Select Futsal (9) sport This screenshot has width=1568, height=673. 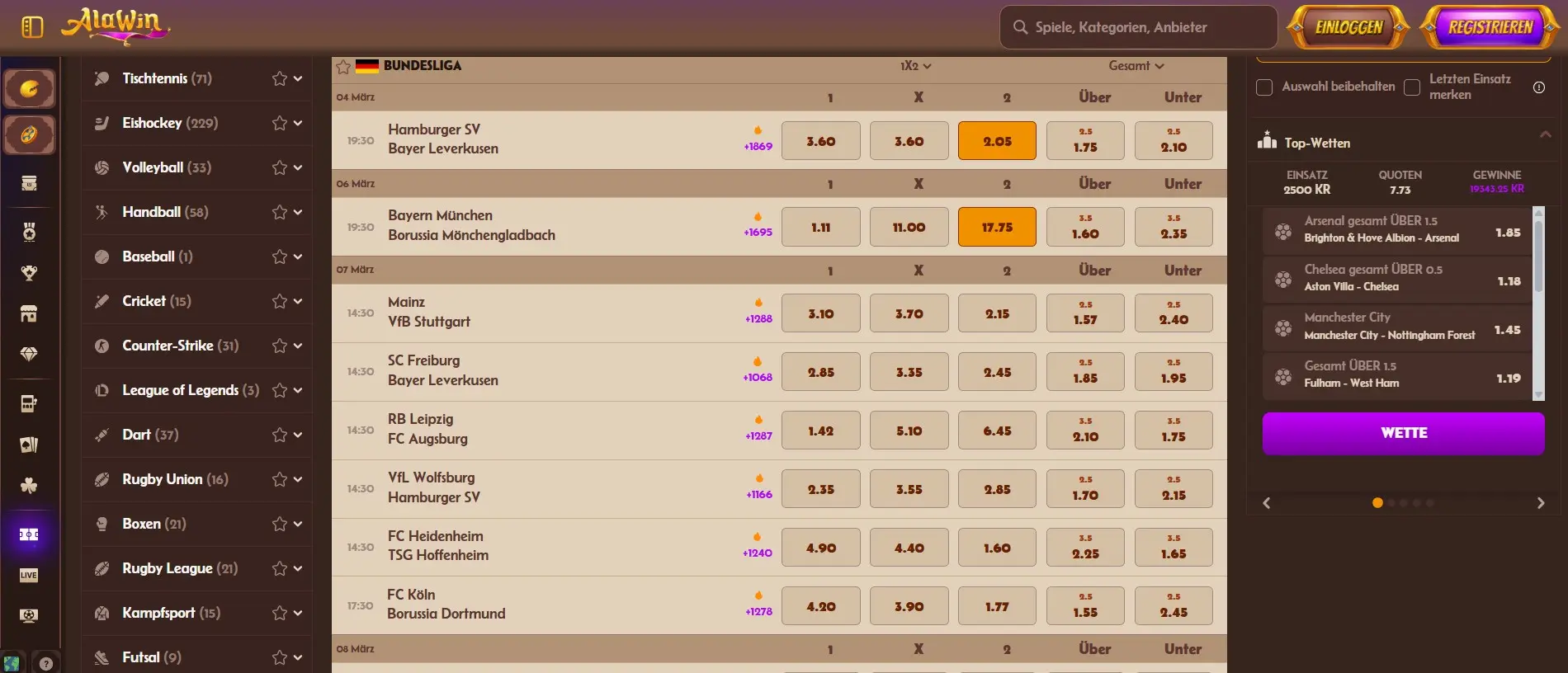click(152, 657)
